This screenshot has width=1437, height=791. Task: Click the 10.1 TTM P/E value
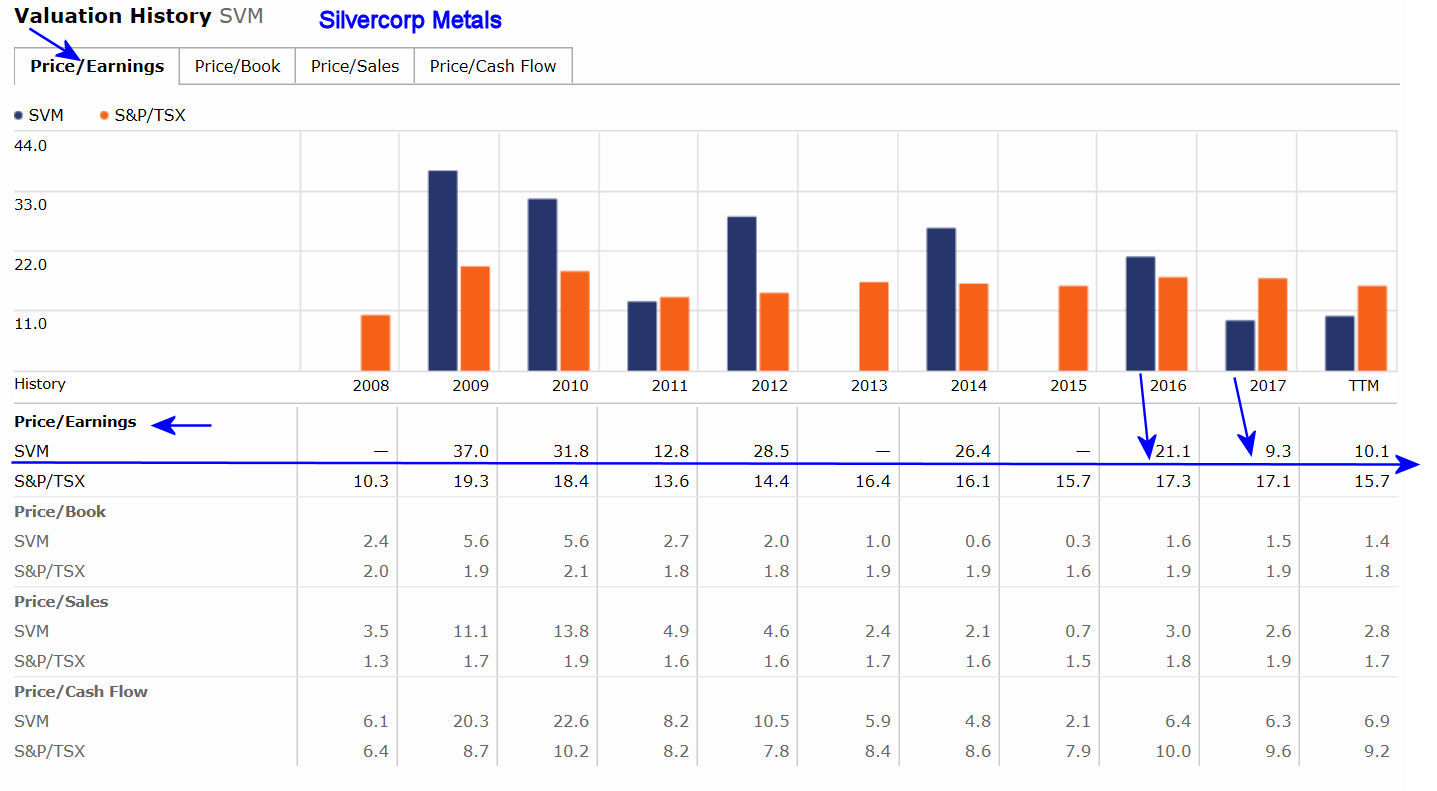coord(1373,452)
